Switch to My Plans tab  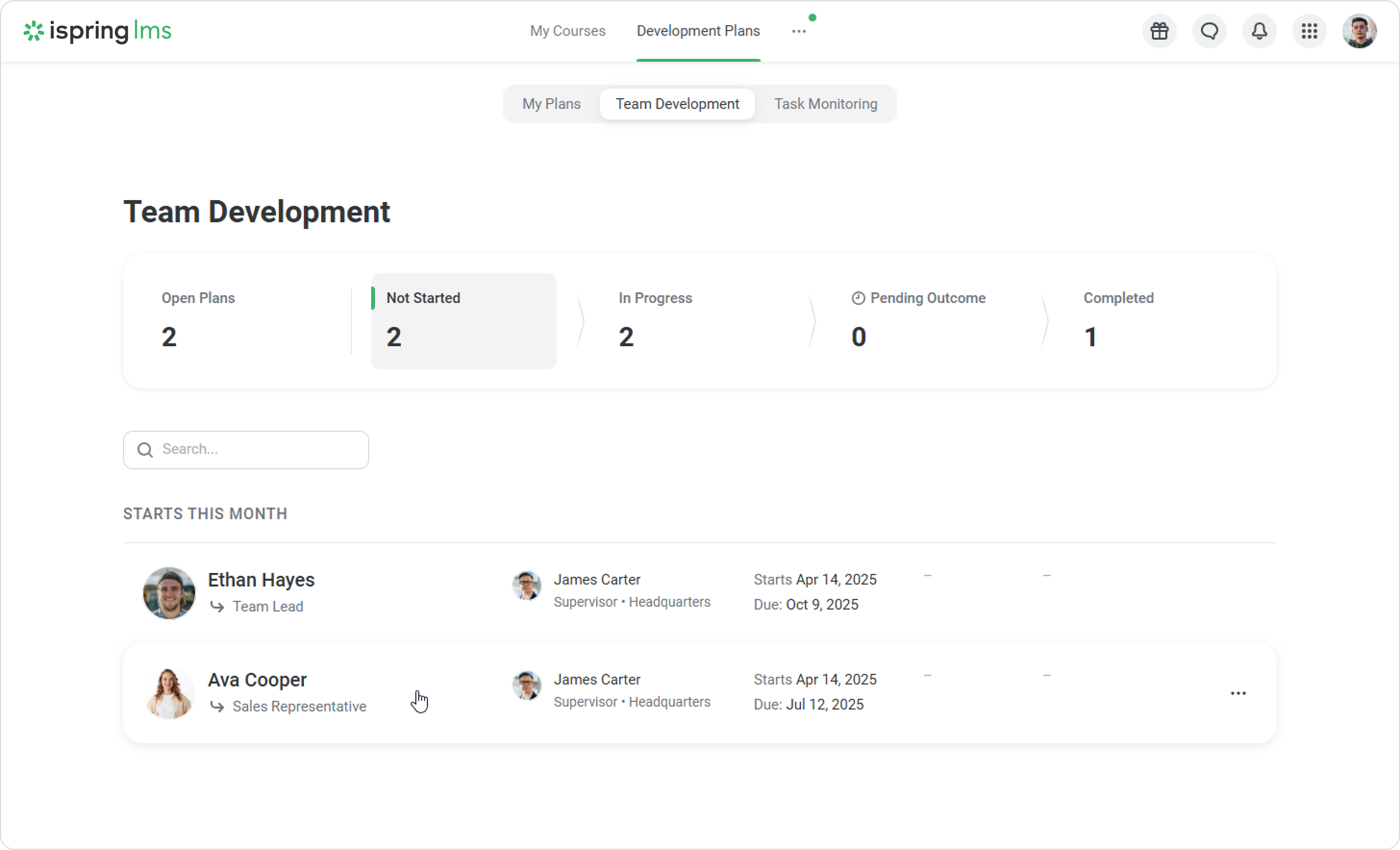pyautogui.click(x=551, y=104)
